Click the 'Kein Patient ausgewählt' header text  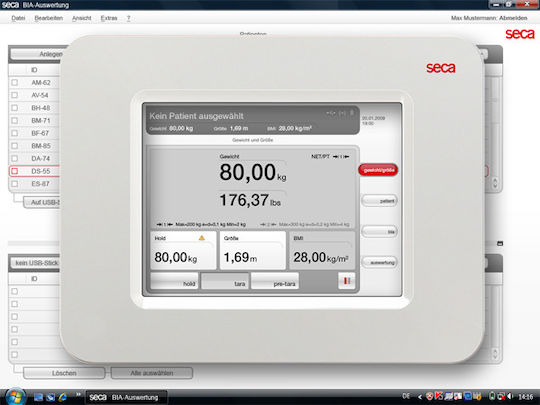click(x=196, y=116)
